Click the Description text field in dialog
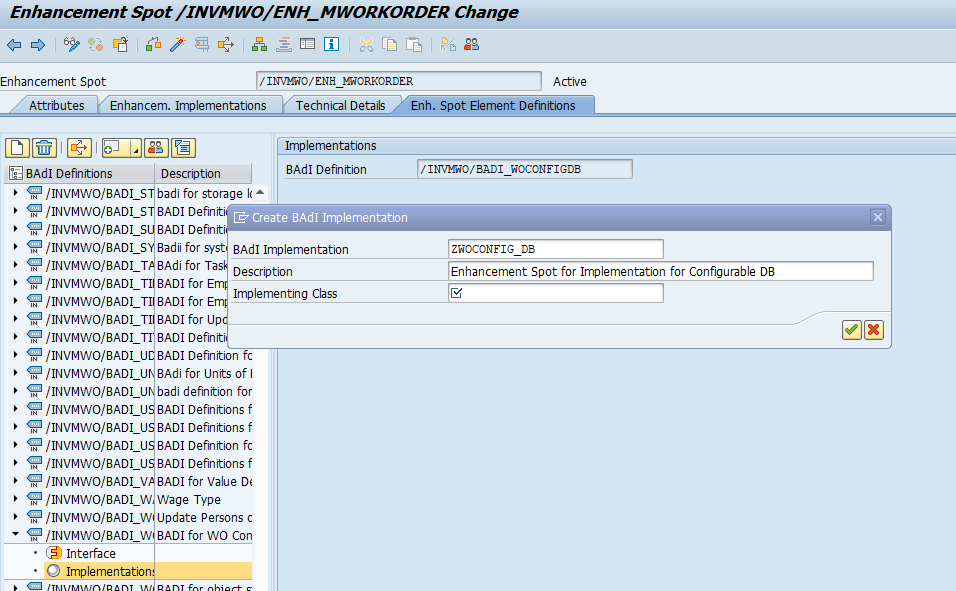 pos(660,271)
